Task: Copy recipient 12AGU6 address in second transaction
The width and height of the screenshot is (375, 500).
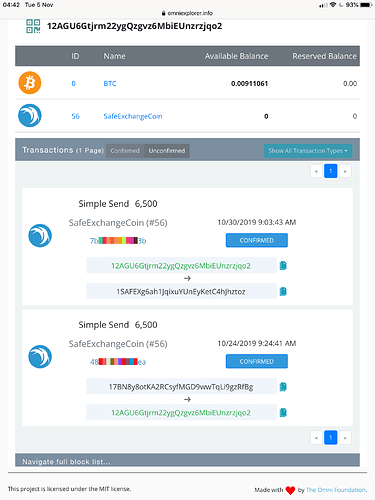Action: pos(283,412)
